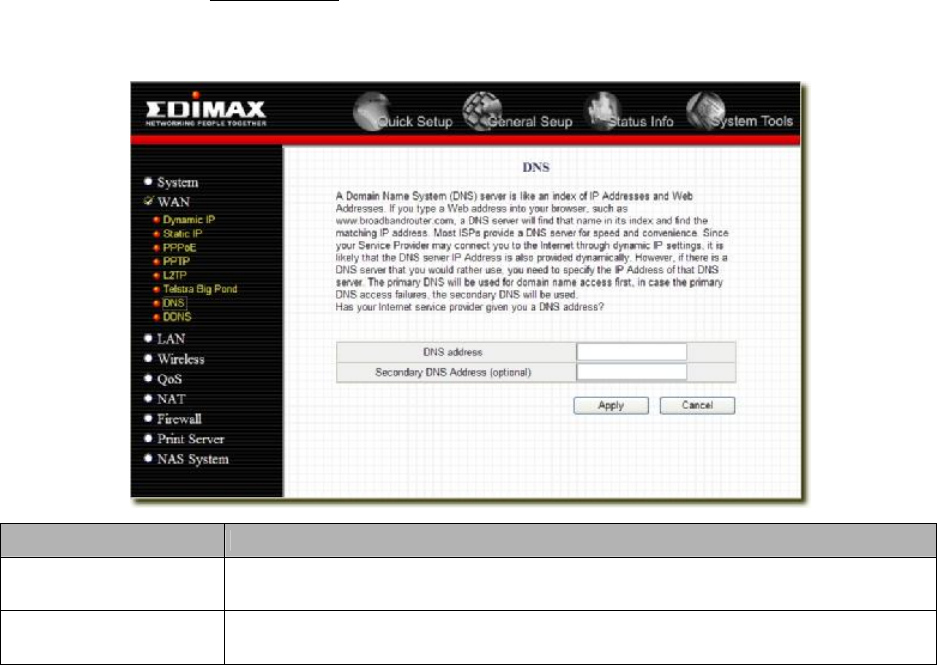The image size is (937, 665).
Task: Click the Firewall bullet icon
Action: tap(148, 418)
